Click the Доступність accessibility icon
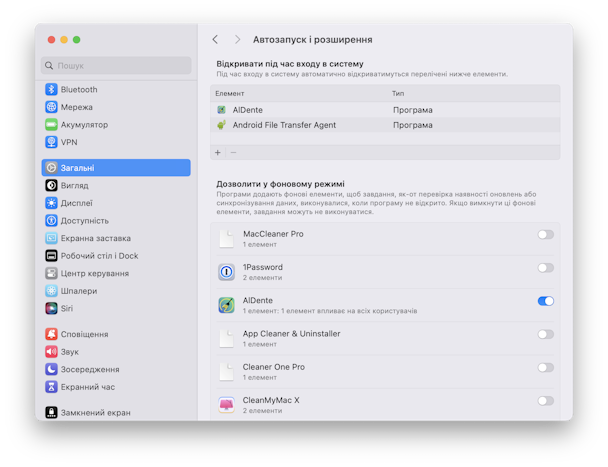 51,220
